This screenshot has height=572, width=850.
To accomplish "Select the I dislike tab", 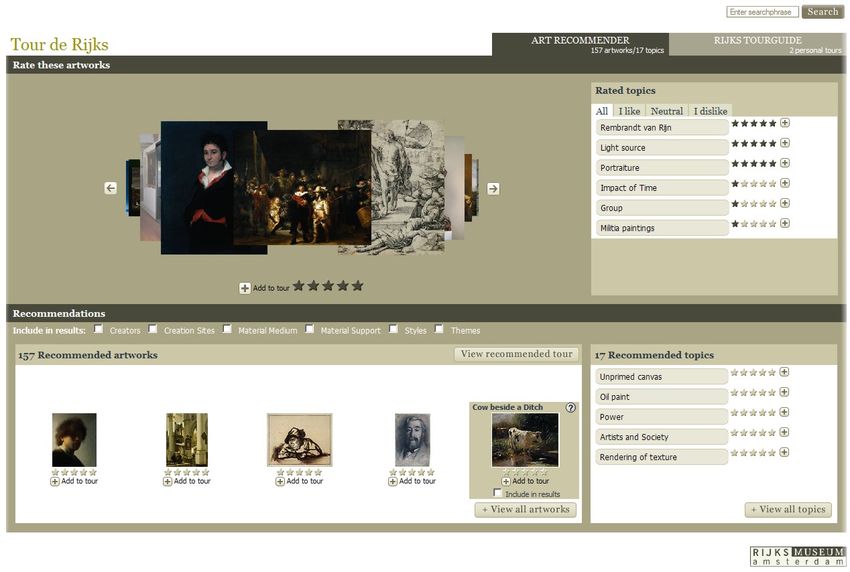I will 711,111.
